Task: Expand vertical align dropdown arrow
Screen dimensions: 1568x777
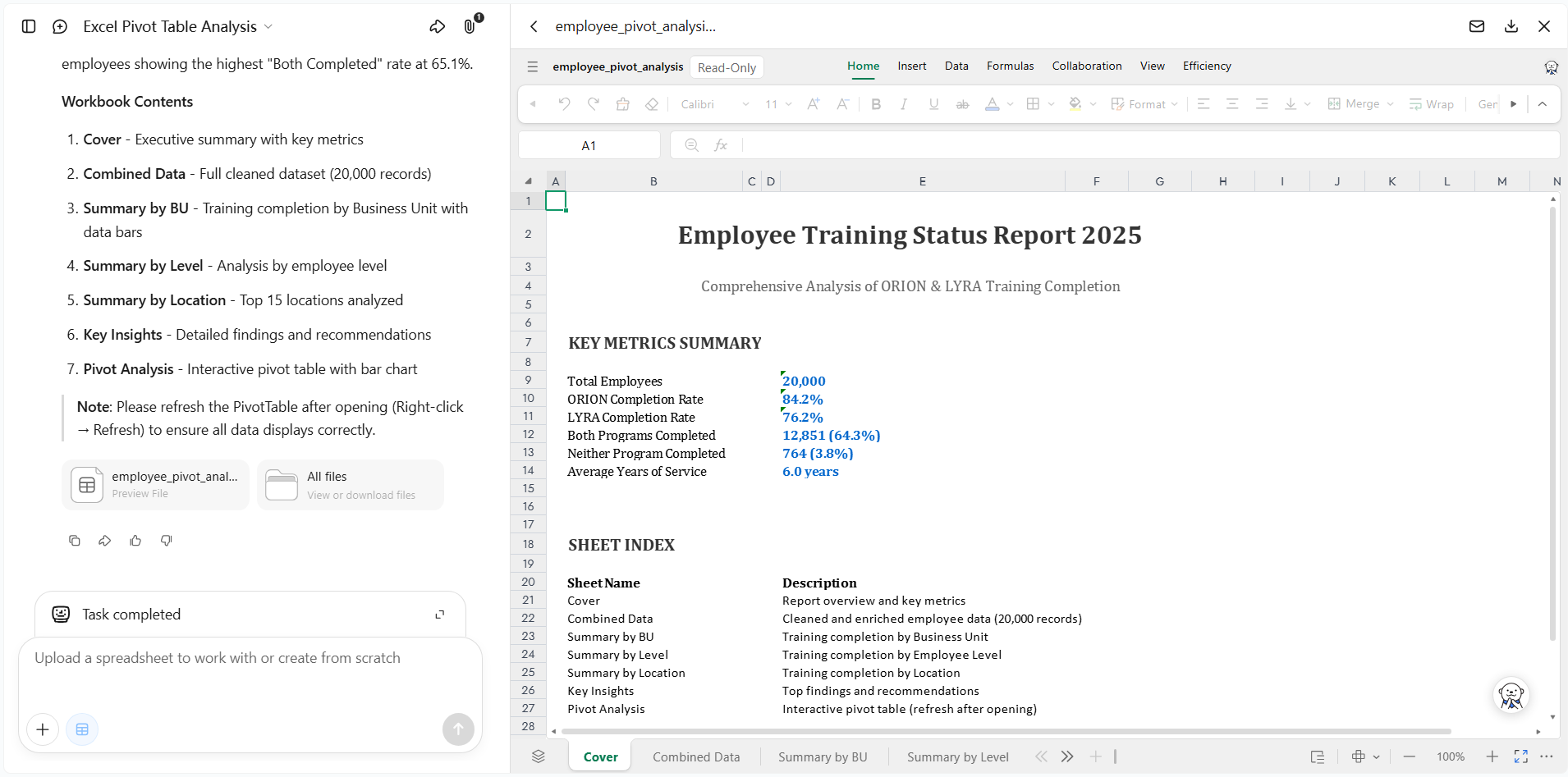Action: 1308,104
